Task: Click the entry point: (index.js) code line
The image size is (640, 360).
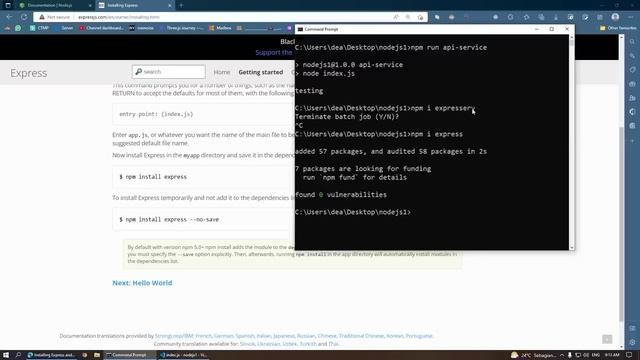Action: [156, 114]
